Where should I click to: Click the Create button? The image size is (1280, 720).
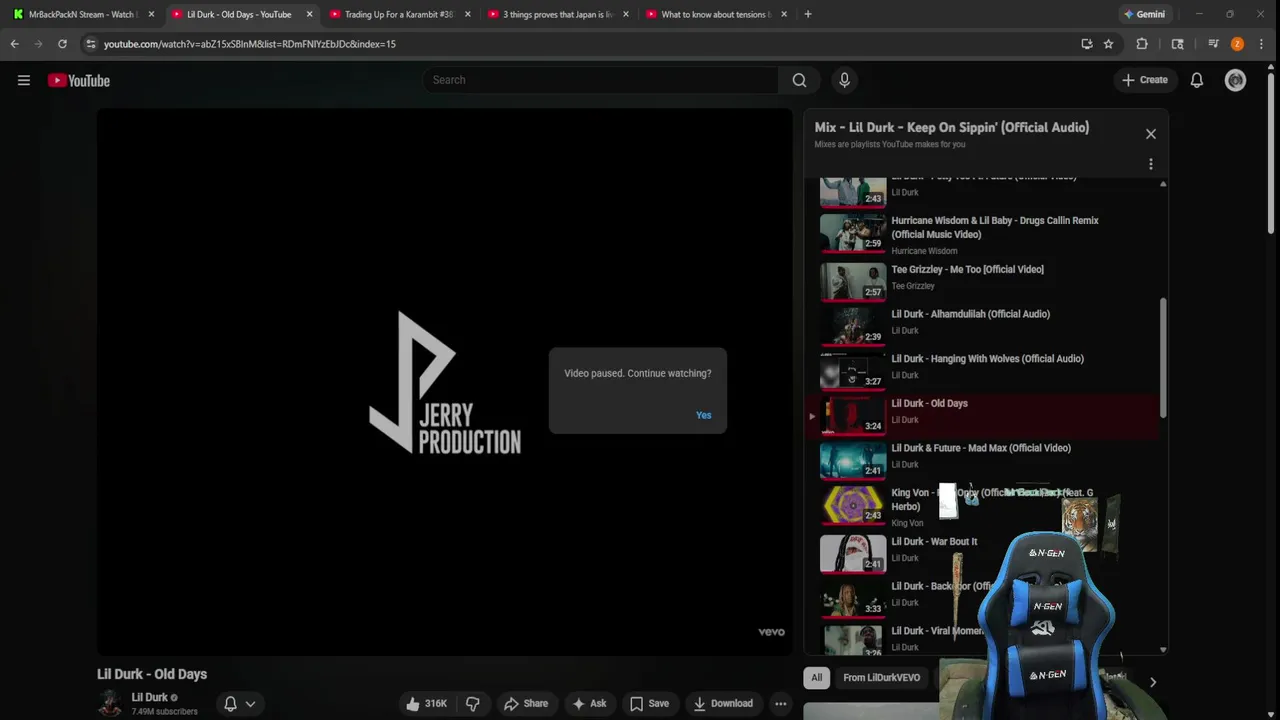[x=1144, y=80]
